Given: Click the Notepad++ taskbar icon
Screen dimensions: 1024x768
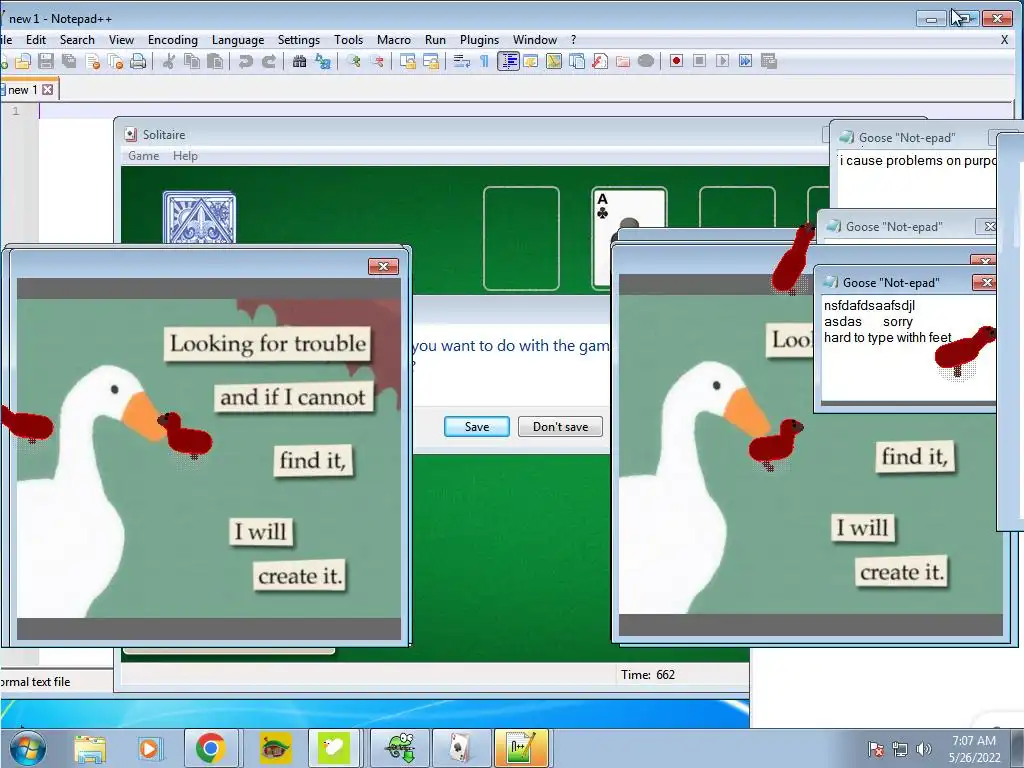Looking at the screenshot, I should pos(521,748).
